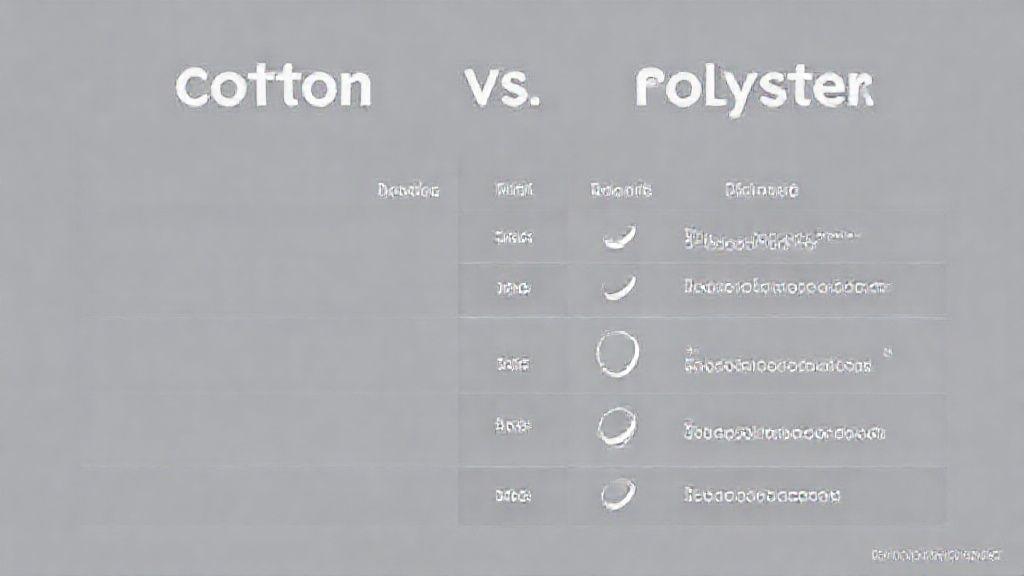
Task: Click the description text in the last row
Action: 761,495
